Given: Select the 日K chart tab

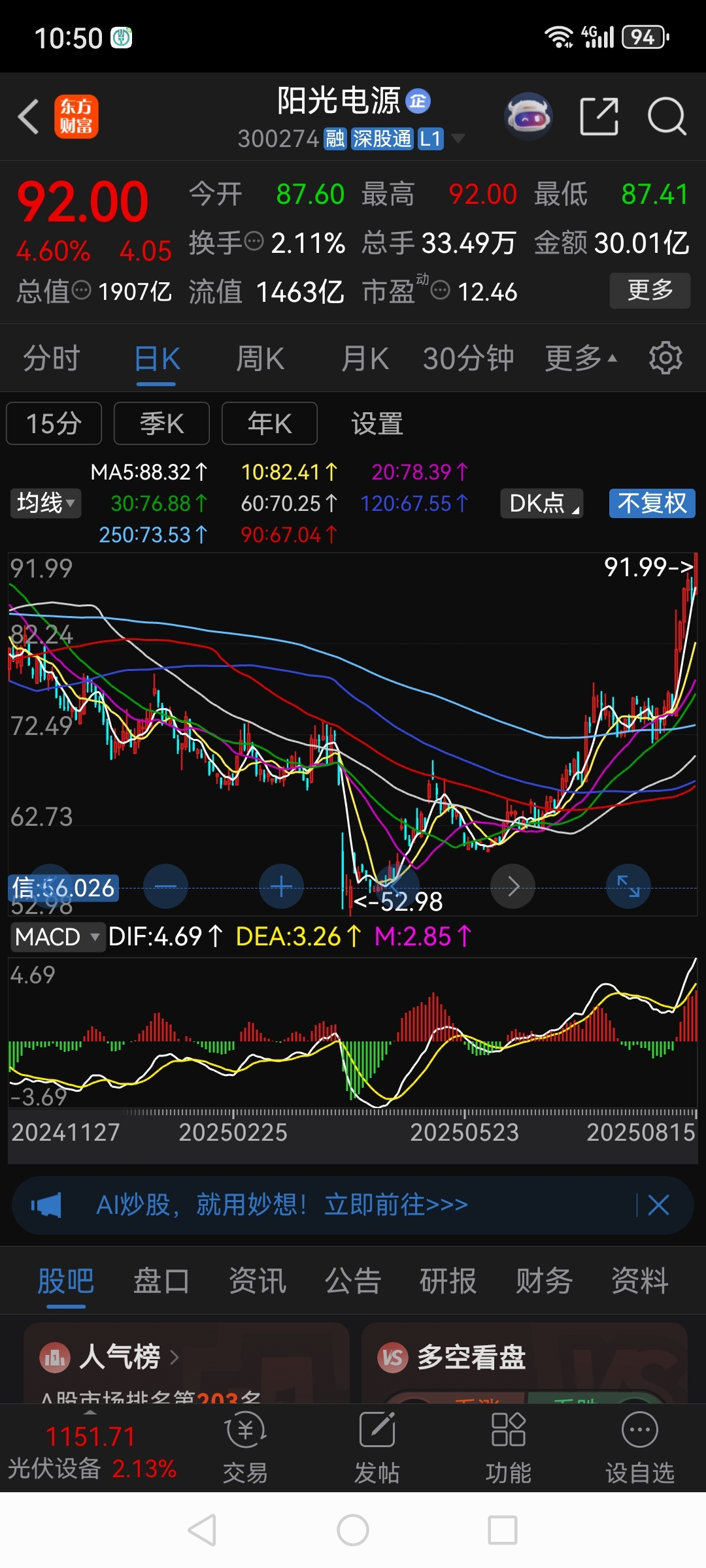Looking at the screenshot, I should click(157, 358).
